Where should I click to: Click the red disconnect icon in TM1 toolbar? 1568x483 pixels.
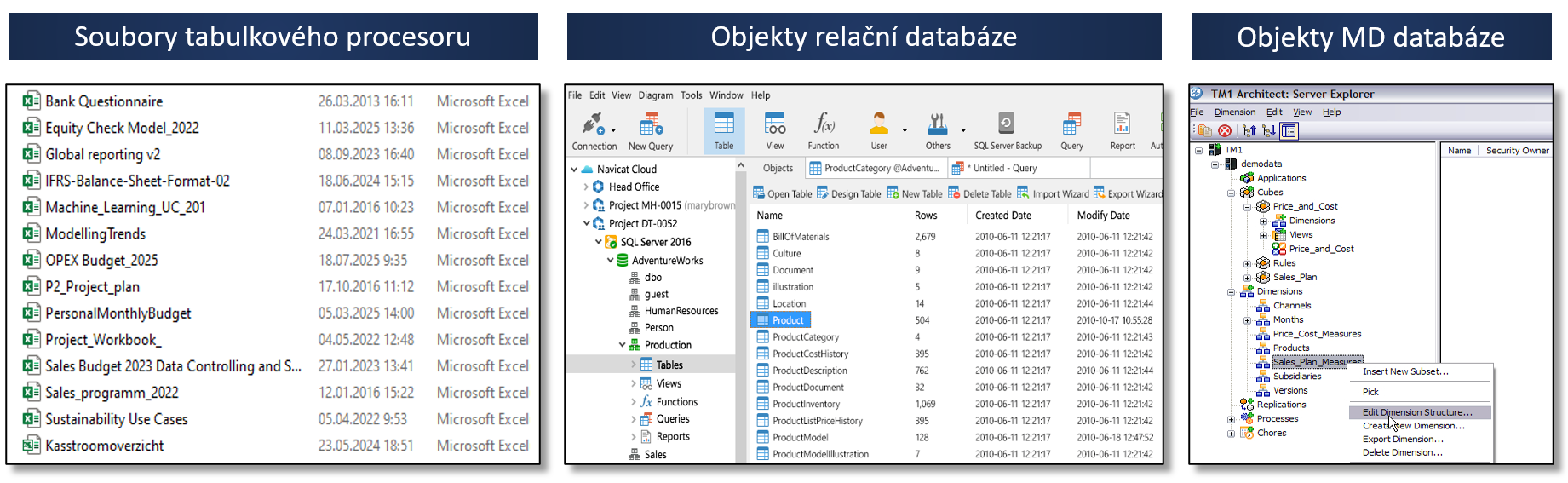coord(1225,130)
